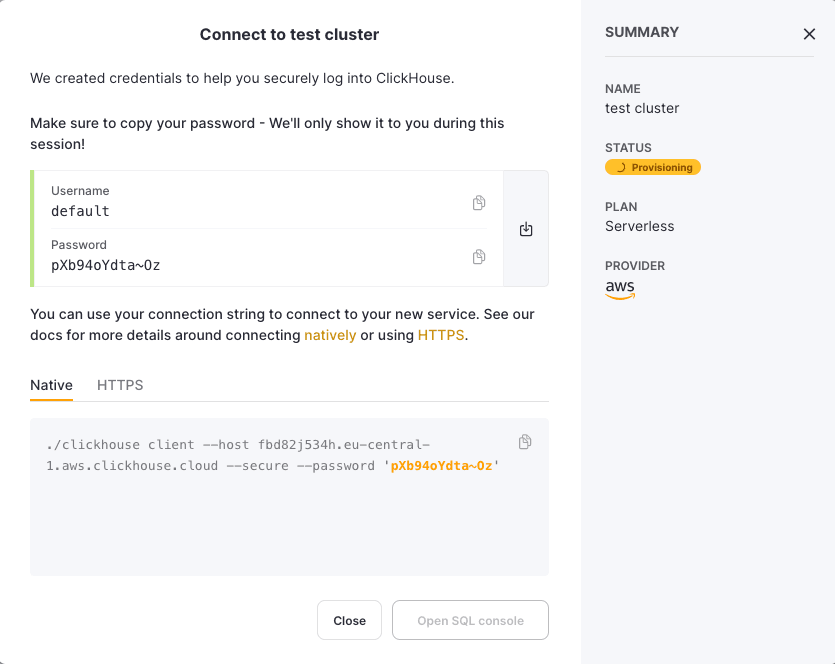835x664 pixels.
Task: Close the Summary panel with the X
Action: click(x=809, y=34)
